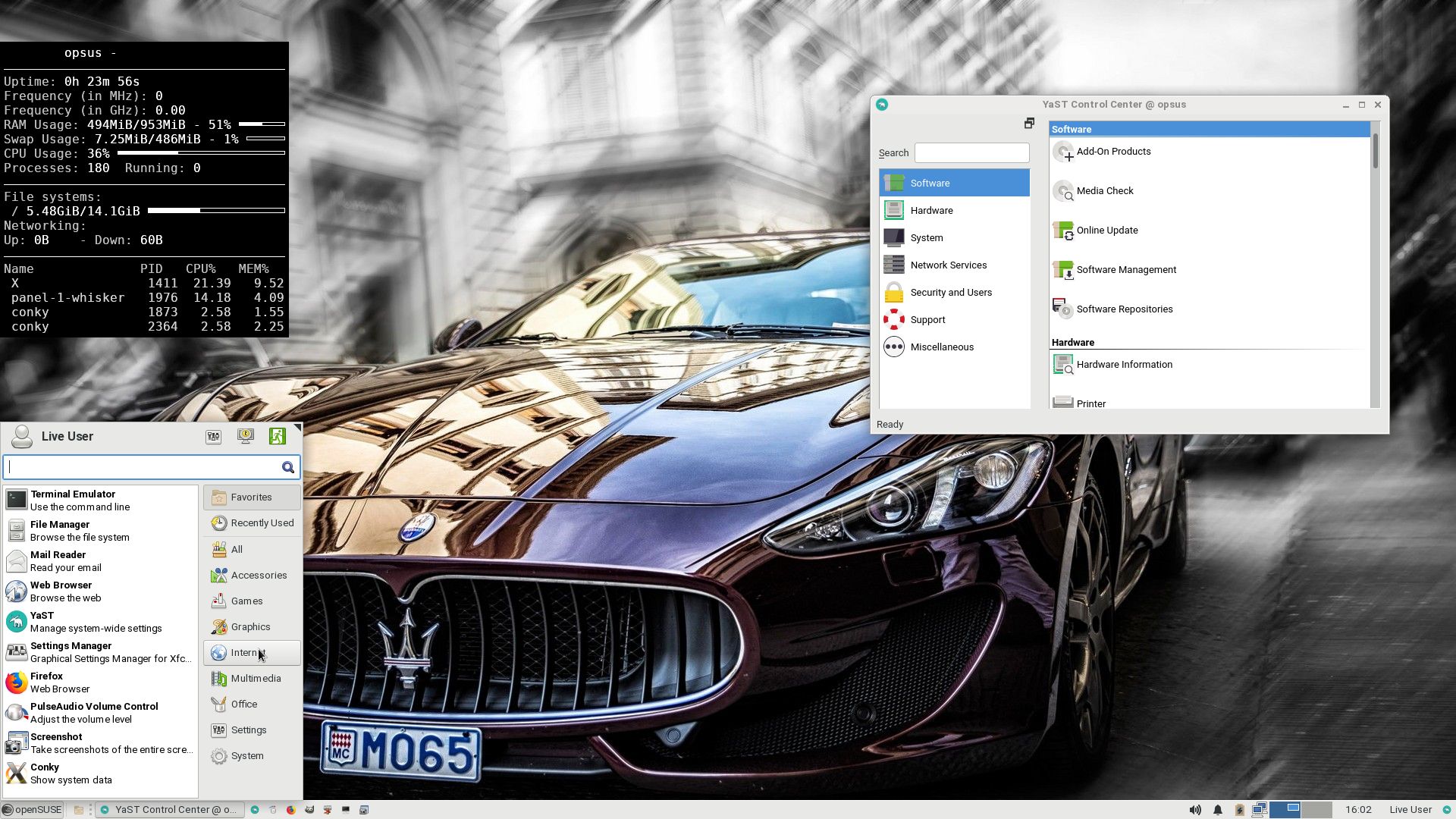The height and width of the screenshot is (819, 1456).
Task: Open PulseAudio Volume Control
Action: [x=100, y=713]
